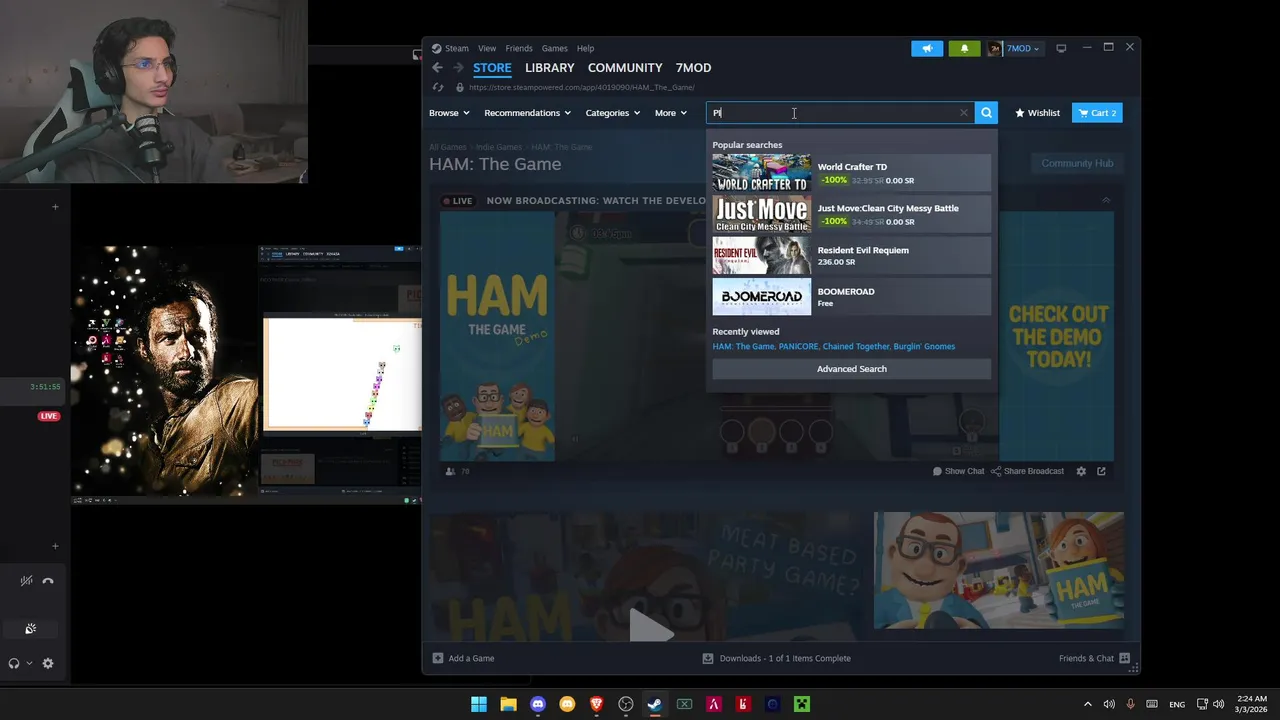The width and height of the screenshot is (1280, 720).
Task: Click Add a Game plus icon
Action: (x=438, y=658)
